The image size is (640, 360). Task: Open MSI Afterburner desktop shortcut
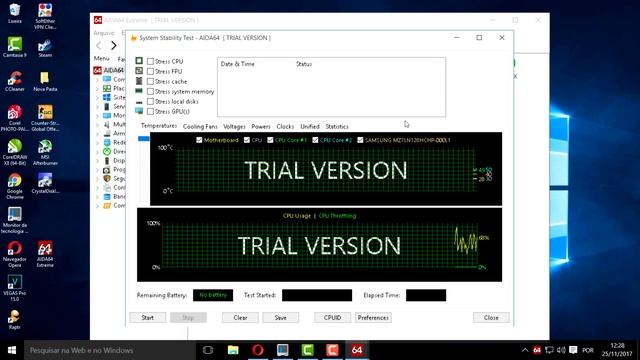(45, 152)
